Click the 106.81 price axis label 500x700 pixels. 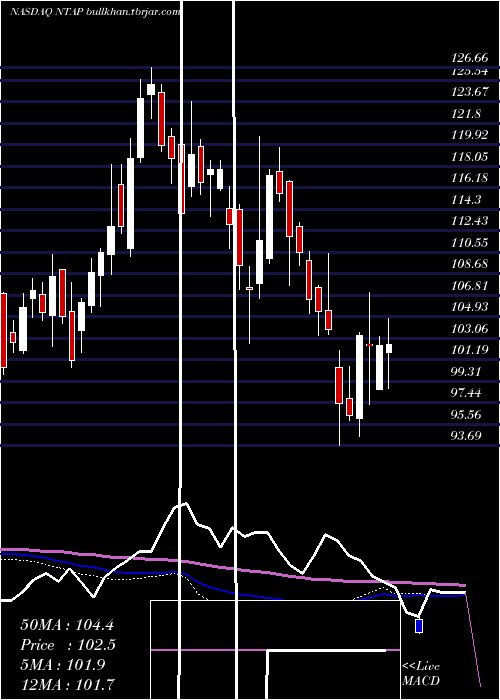[x=470, y=286]
